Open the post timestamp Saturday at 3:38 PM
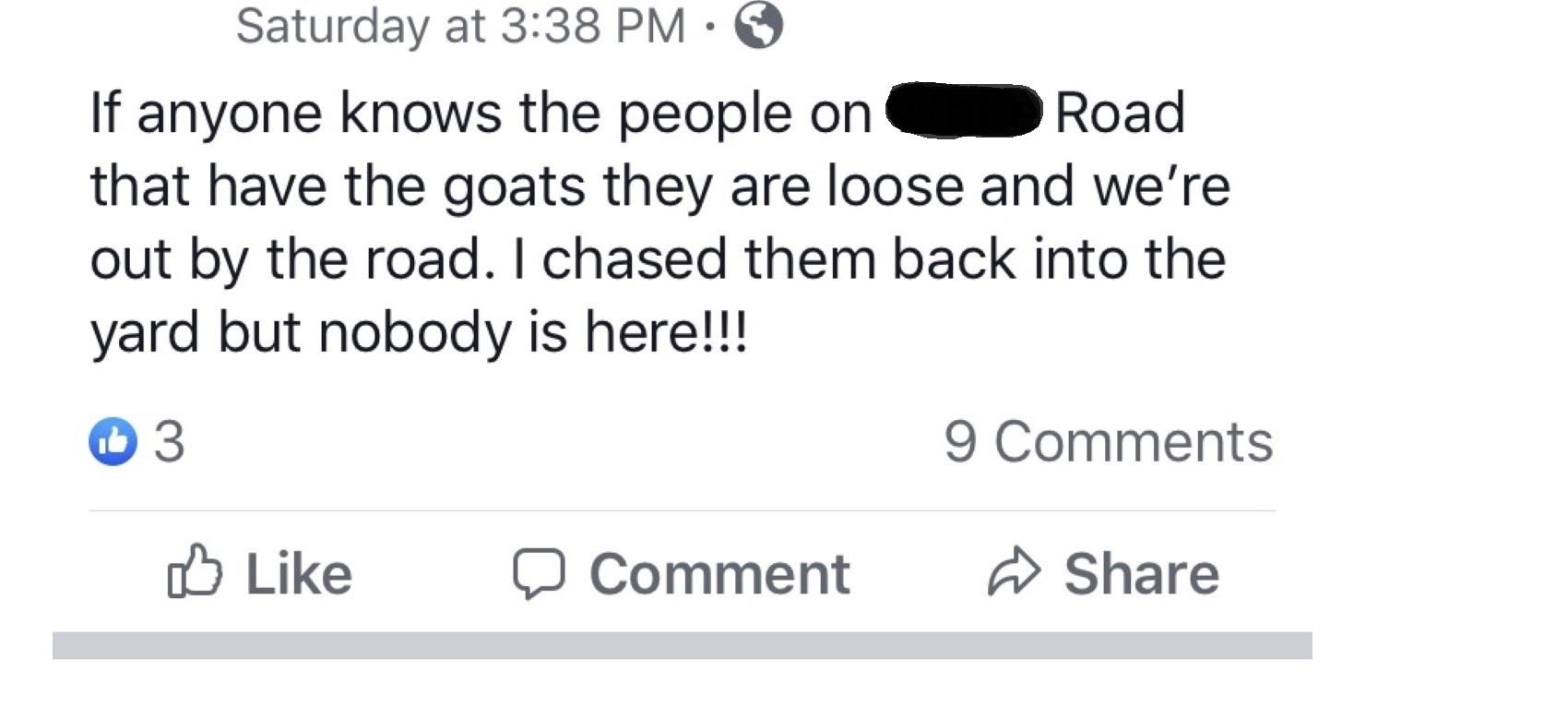 click(460, 26)
